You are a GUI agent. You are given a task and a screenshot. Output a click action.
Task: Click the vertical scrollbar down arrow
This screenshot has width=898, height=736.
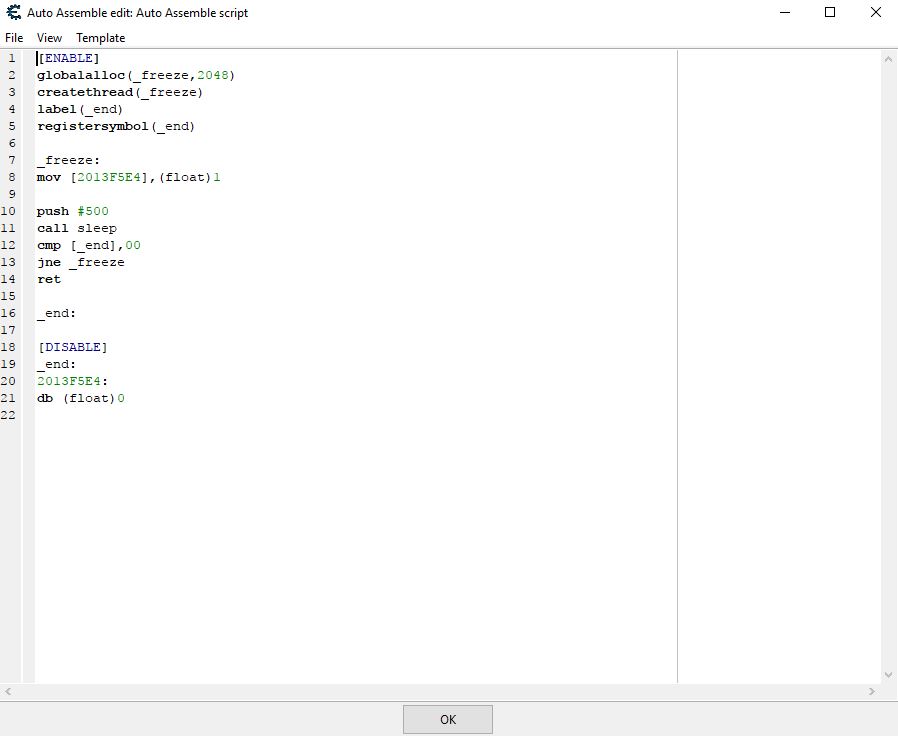888,675
